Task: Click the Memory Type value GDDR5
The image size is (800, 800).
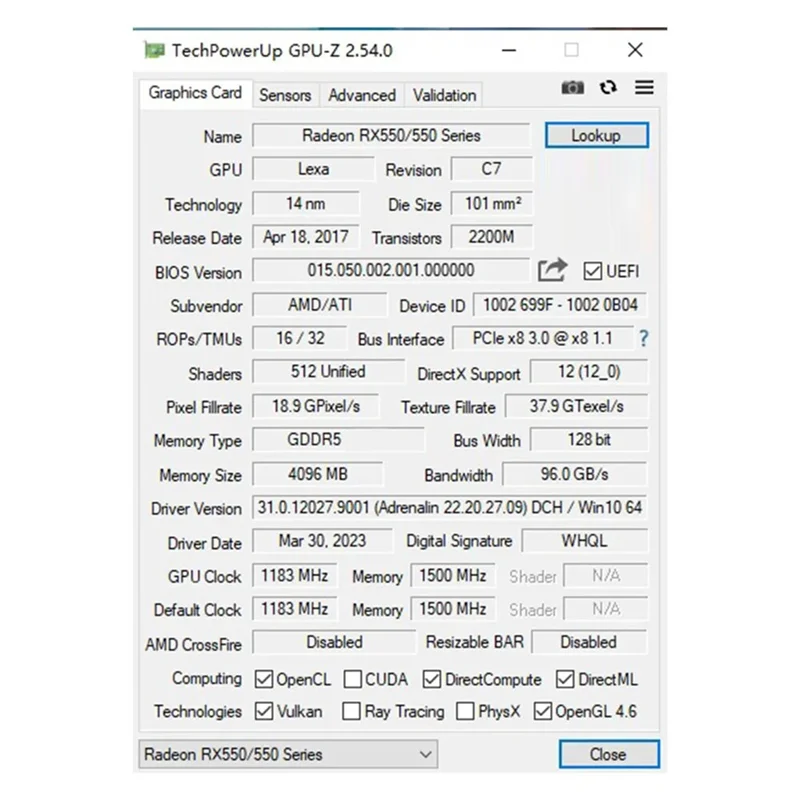Action: (338, 439)
